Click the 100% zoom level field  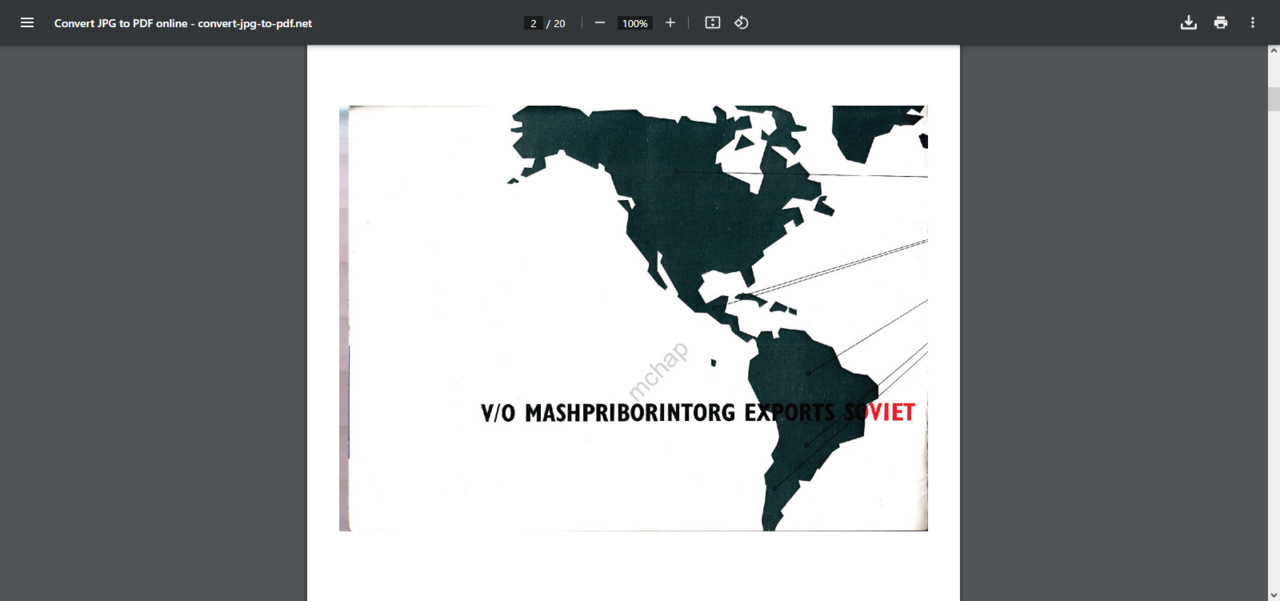(x=635, y=23)
